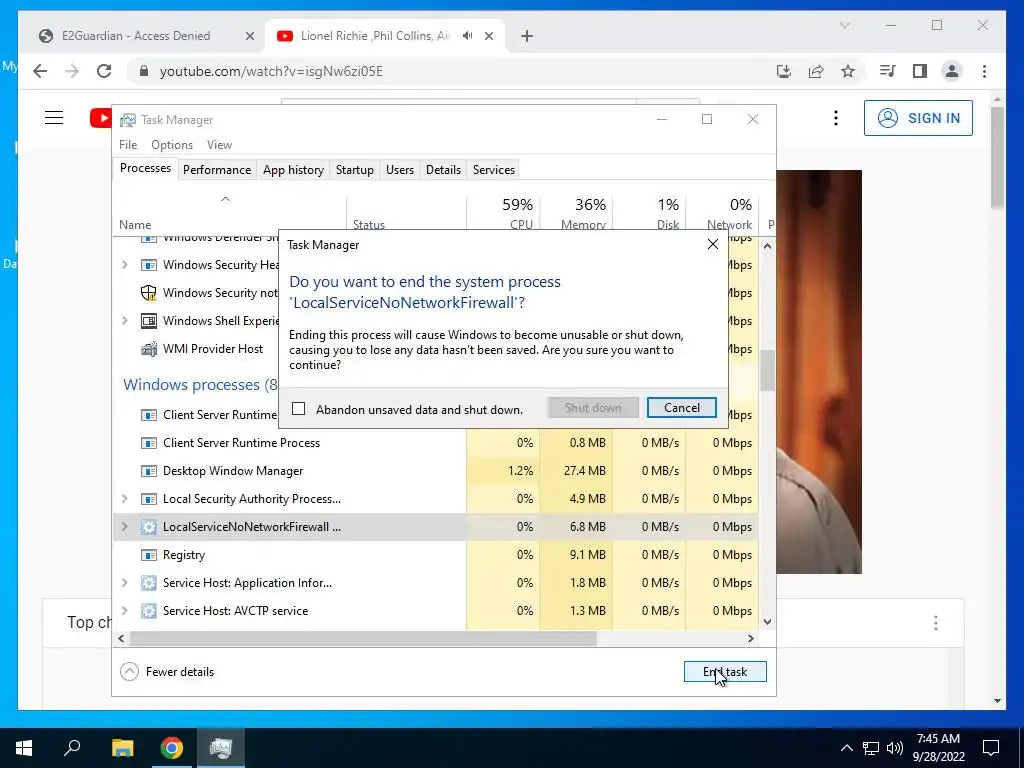Open the Chrome media control icon

[888, 71]
